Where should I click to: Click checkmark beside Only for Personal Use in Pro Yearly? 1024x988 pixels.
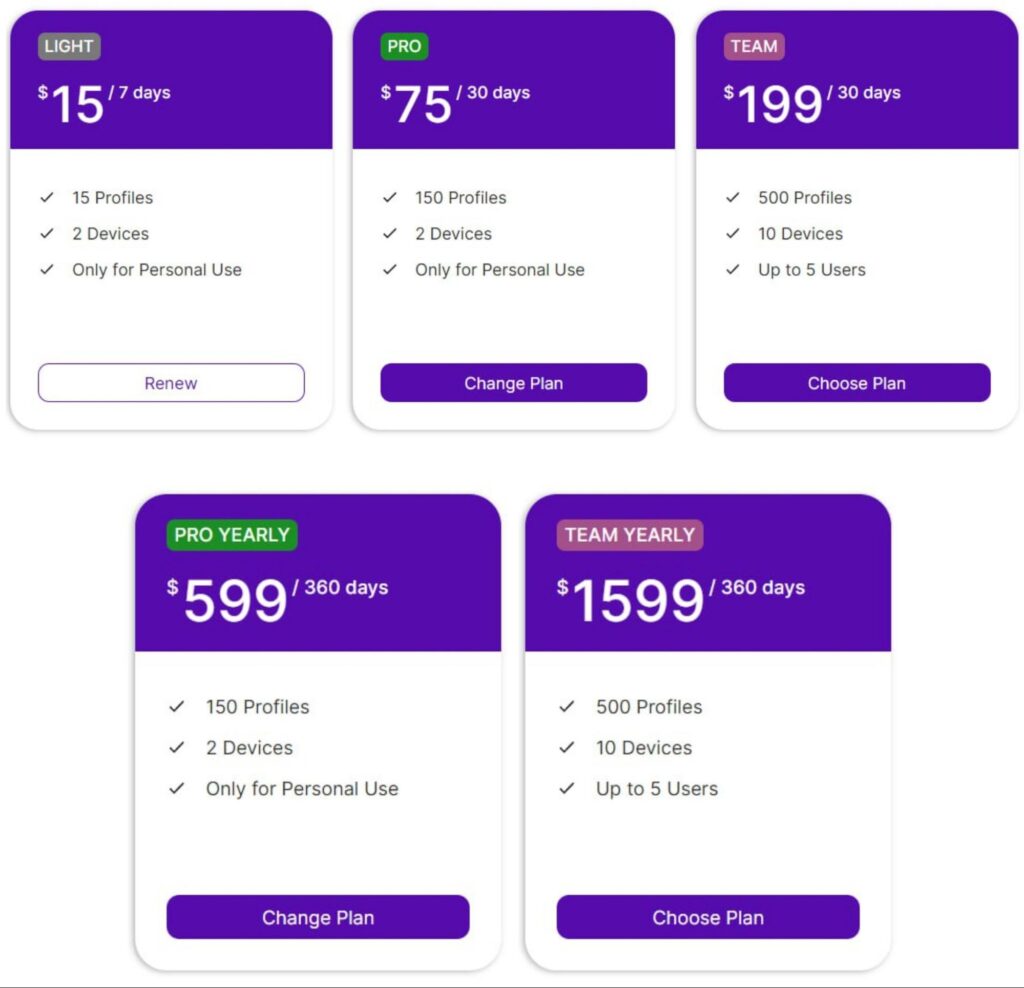pyautogui.click(x=176, y=788)
